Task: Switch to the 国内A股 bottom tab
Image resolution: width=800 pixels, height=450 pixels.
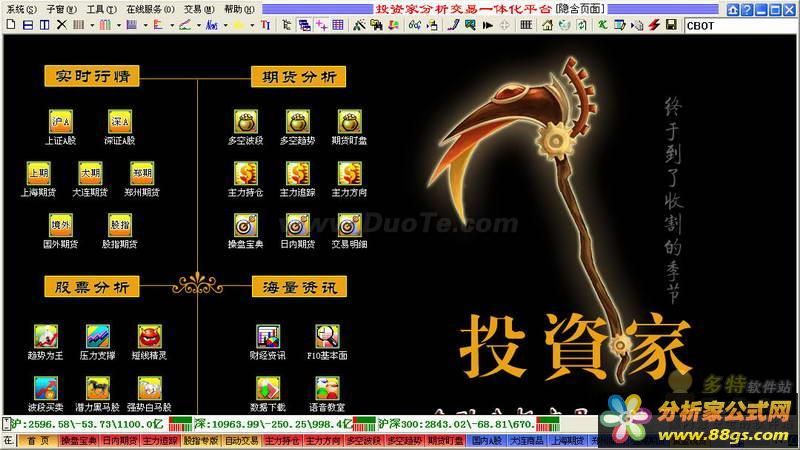Action: tap(487, 440)
